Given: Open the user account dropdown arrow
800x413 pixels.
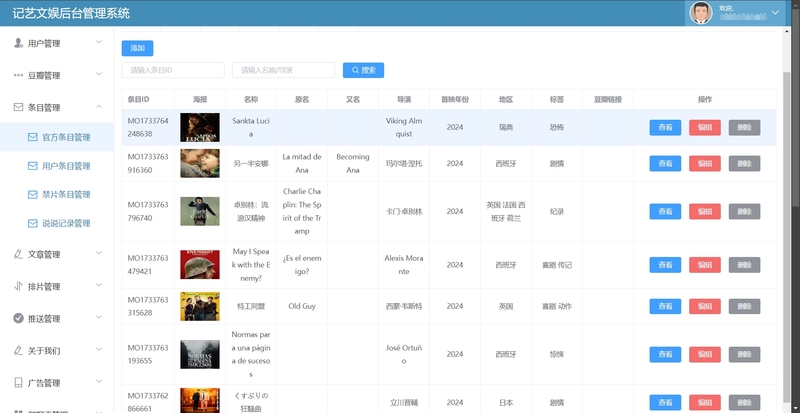Looking at the screenshot, I should coord(776,13).
